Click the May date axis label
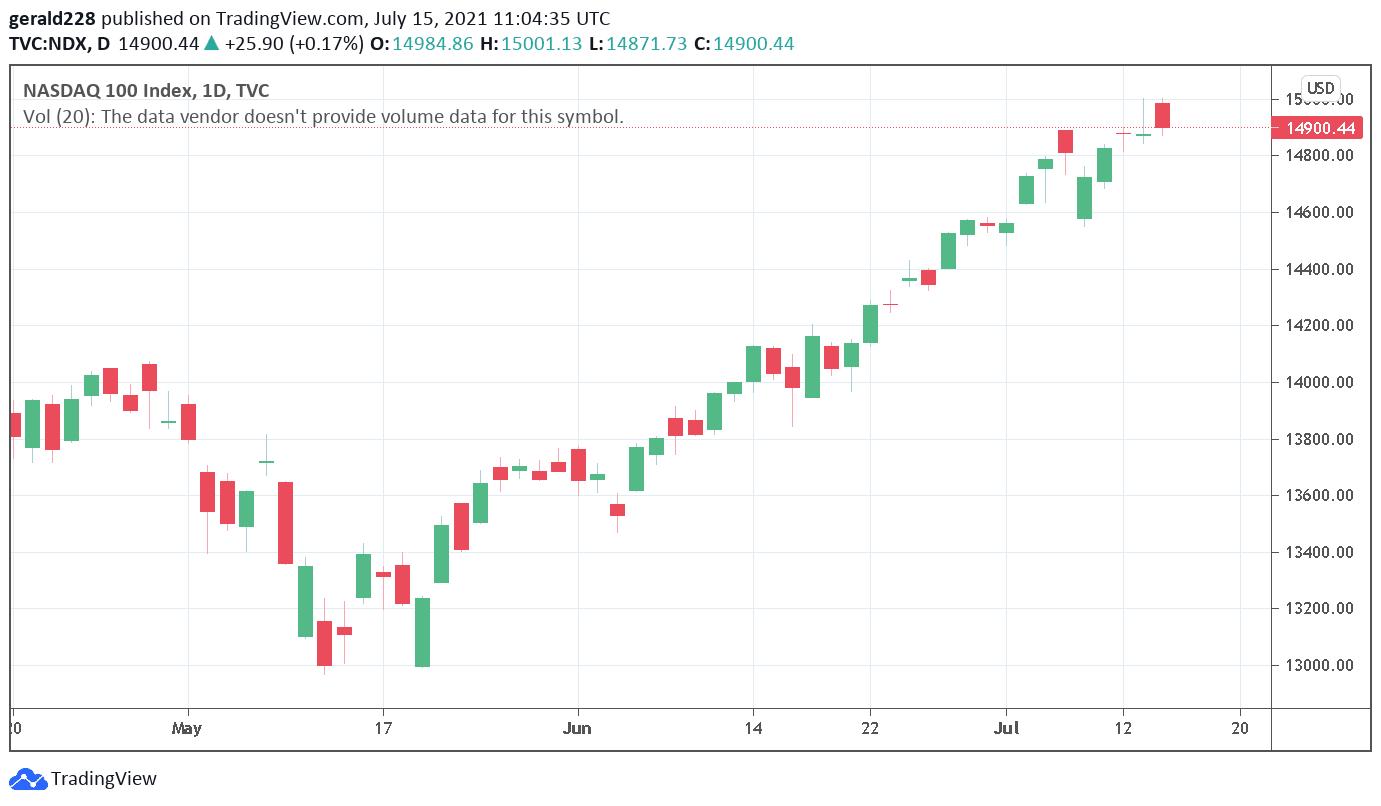This screenshot has width=1381, height=806. [x=187, y=728]
